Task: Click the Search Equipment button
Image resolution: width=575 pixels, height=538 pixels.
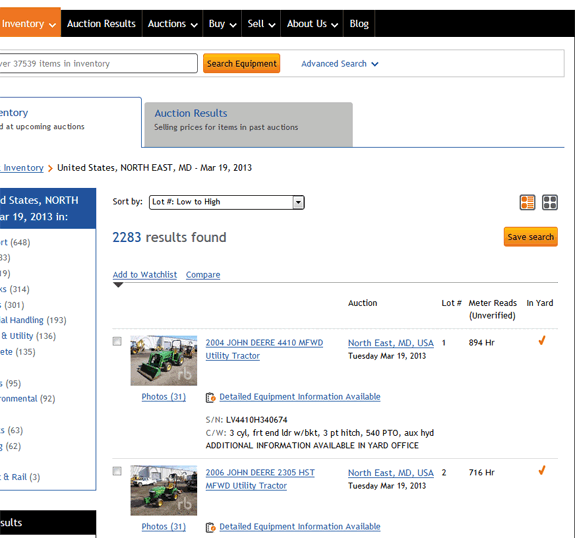Action: pyautogui.click(x=242, y=63)
